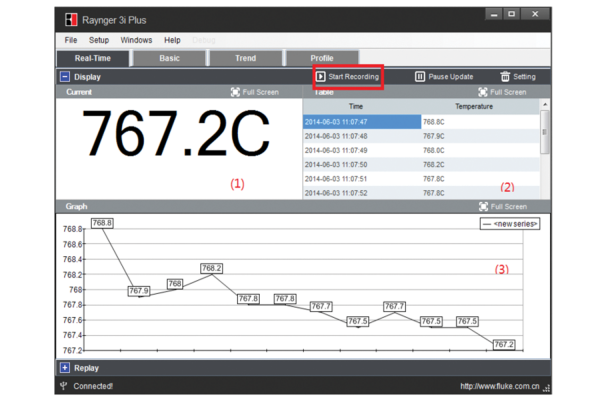
Task: Open the File menu
Action: click(x=71, y=40)
